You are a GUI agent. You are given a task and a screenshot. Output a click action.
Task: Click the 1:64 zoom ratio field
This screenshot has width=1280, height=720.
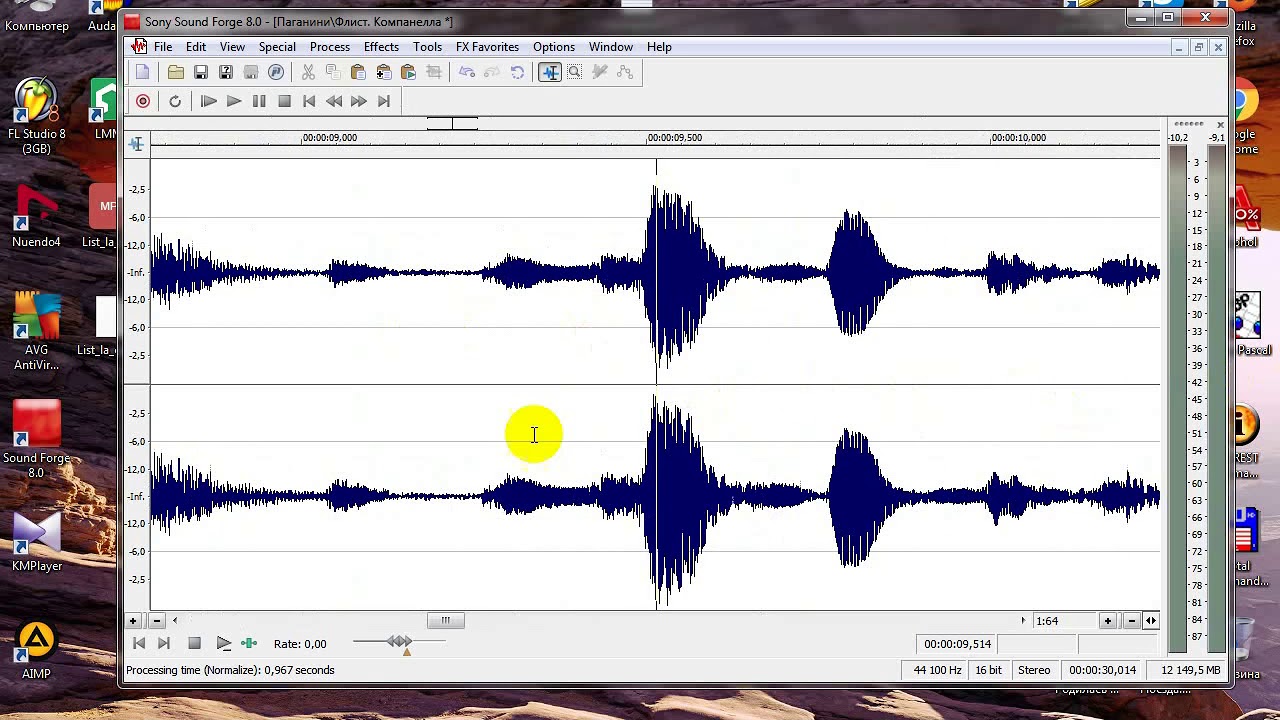pyautogui.click(x=1064, y=621)
